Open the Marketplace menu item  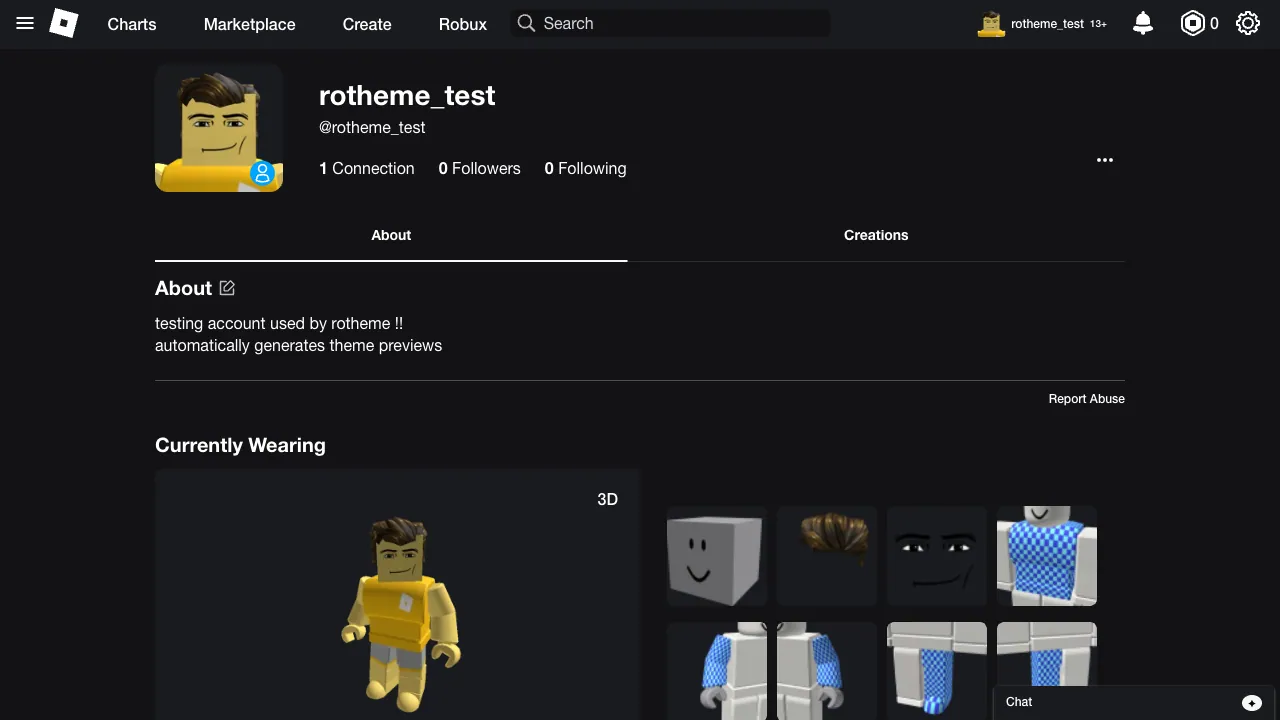[x=249, y=24]
